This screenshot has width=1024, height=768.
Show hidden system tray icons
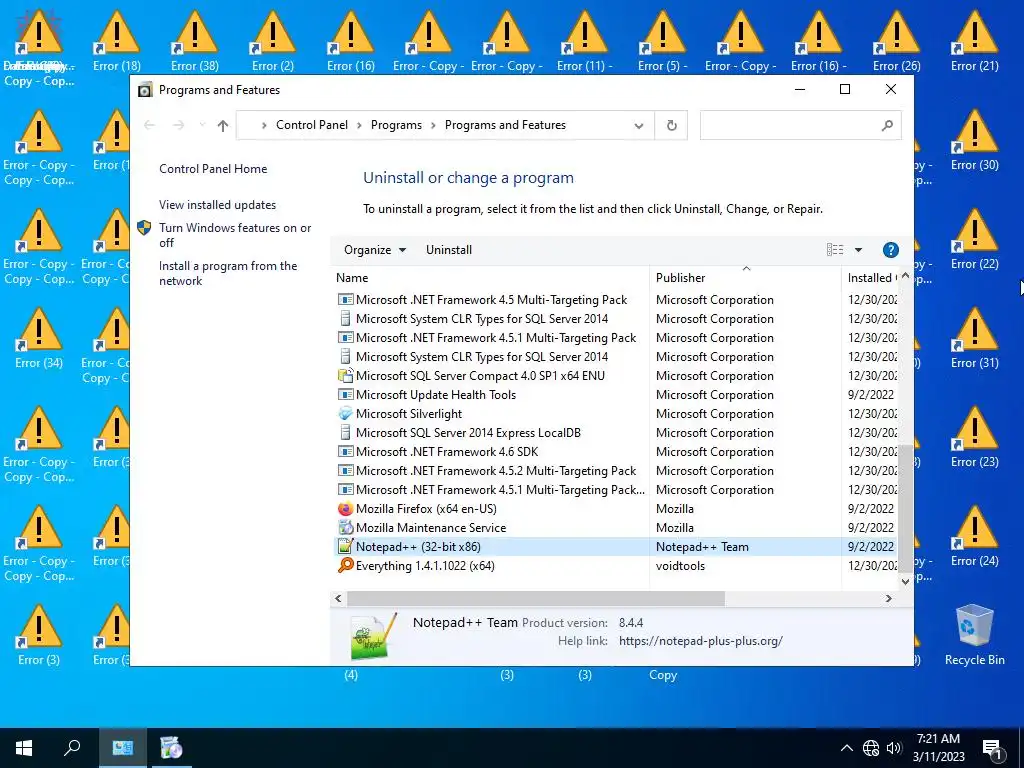coord(846,748)
